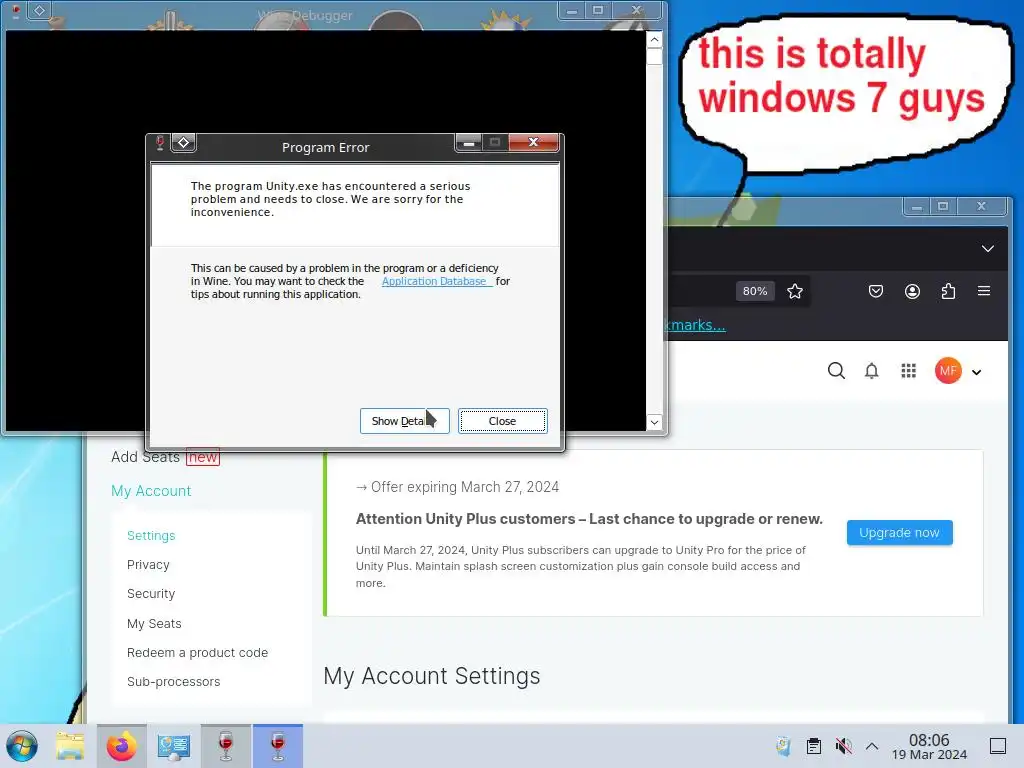Open the Firefox account icon
The height and width of the screenshot is (768, 1024).
tap(912, 291)
